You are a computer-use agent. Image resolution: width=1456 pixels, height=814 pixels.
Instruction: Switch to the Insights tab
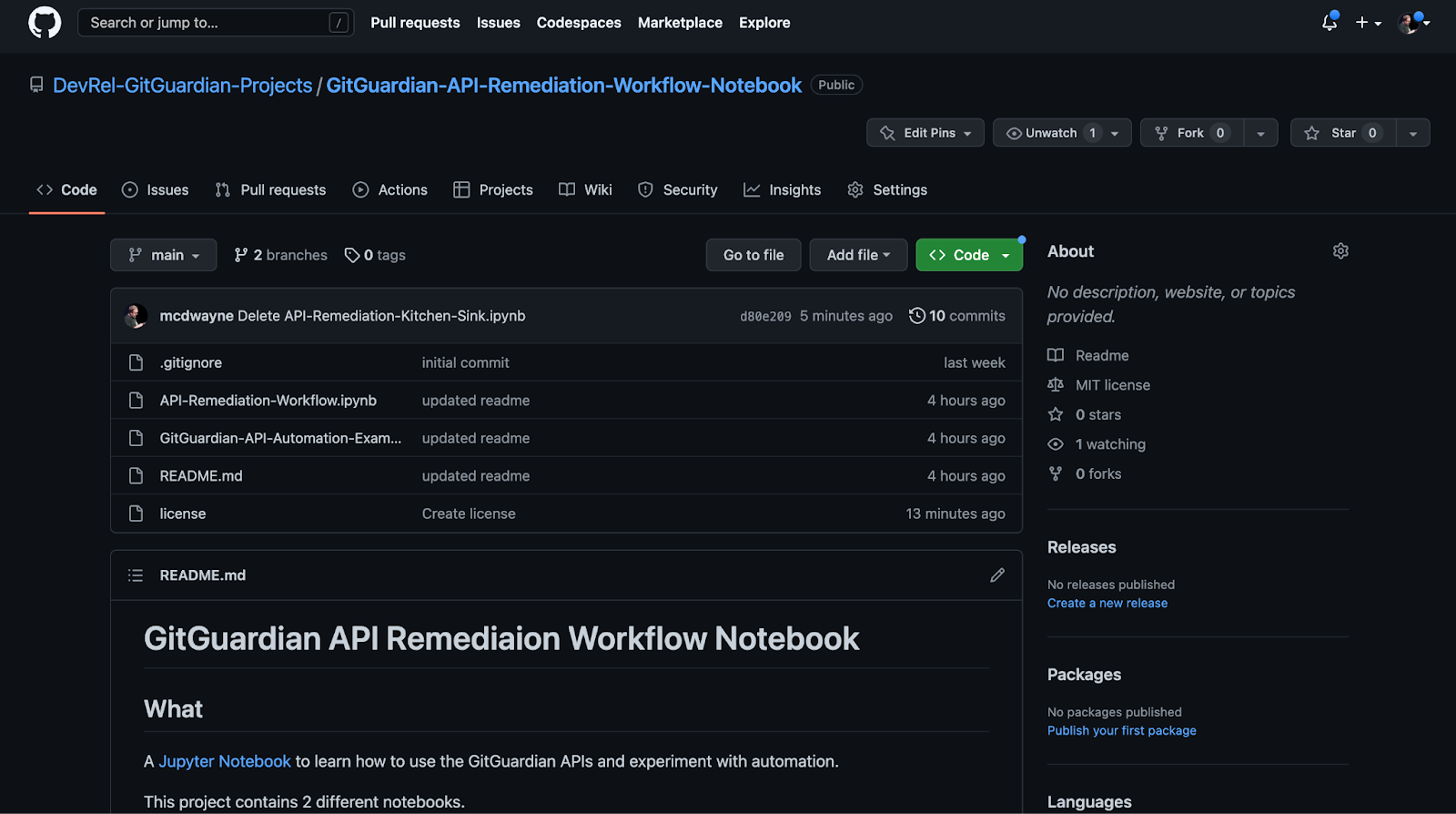pyautogui.click(x=783, y=190)
